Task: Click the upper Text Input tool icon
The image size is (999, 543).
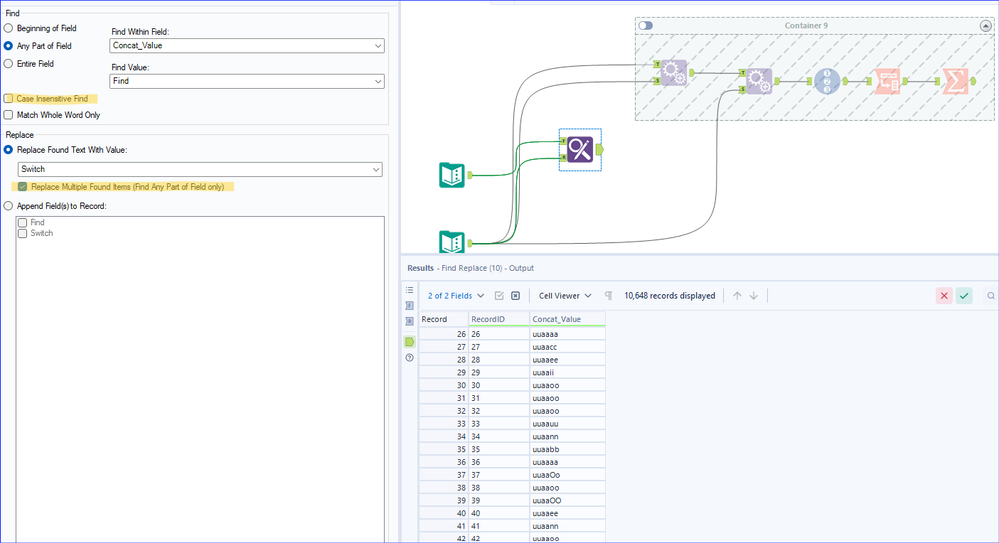Action: point(452,175)
